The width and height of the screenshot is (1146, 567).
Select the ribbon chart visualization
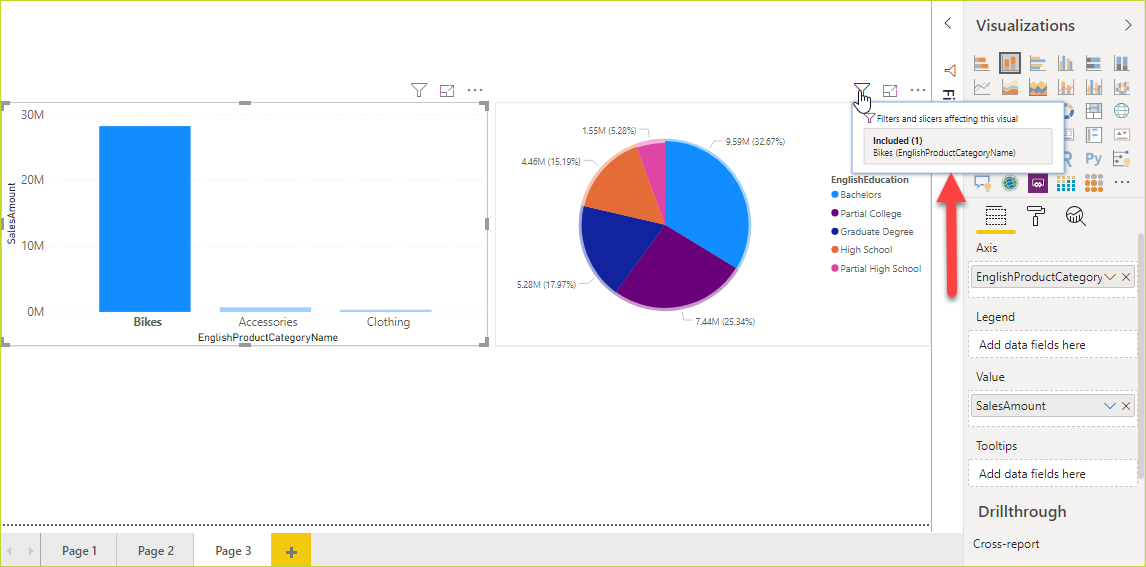click(x=1121, y=87)
